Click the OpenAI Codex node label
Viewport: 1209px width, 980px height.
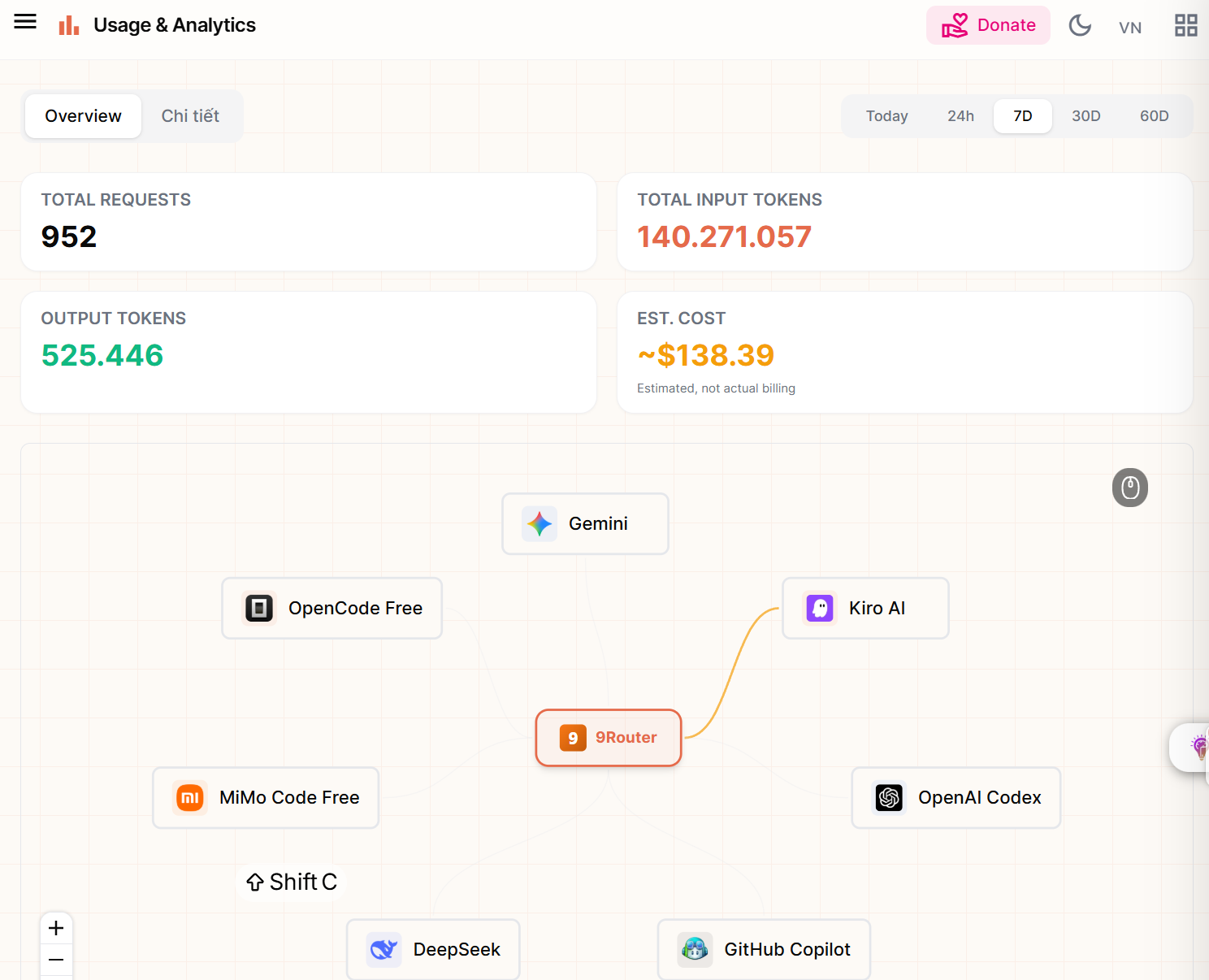coord(979,798)
